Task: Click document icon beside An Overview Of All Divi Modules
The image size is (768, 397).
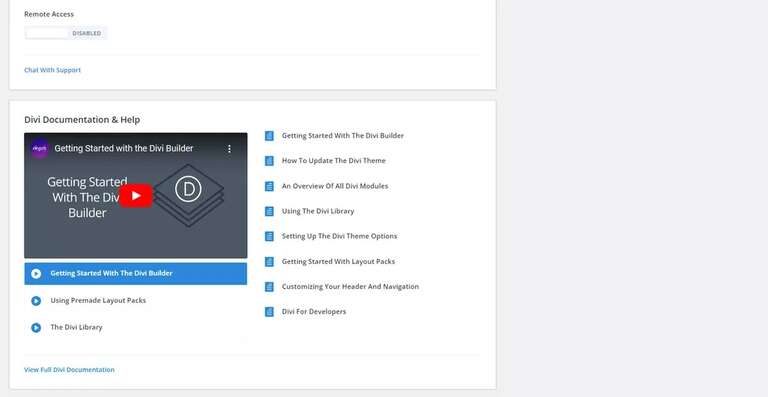Action: pyautogui.click(x=269, y=186)
